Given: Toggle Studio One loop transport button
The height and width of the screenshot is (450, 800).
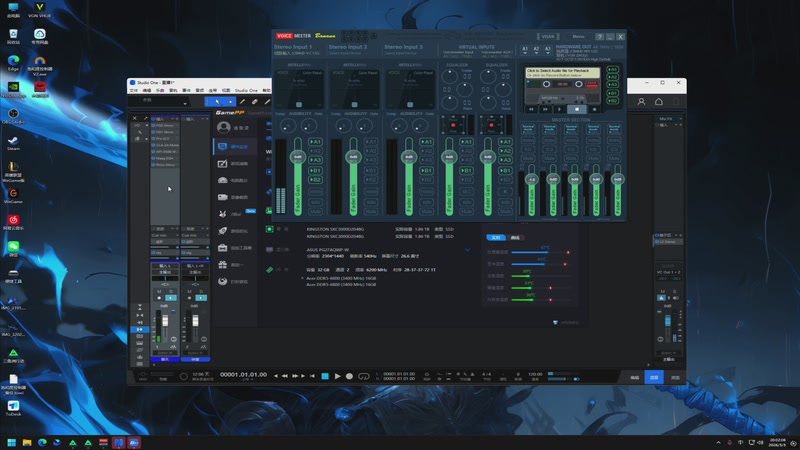Looking at the screenshot, I should [x=364, y=377].
